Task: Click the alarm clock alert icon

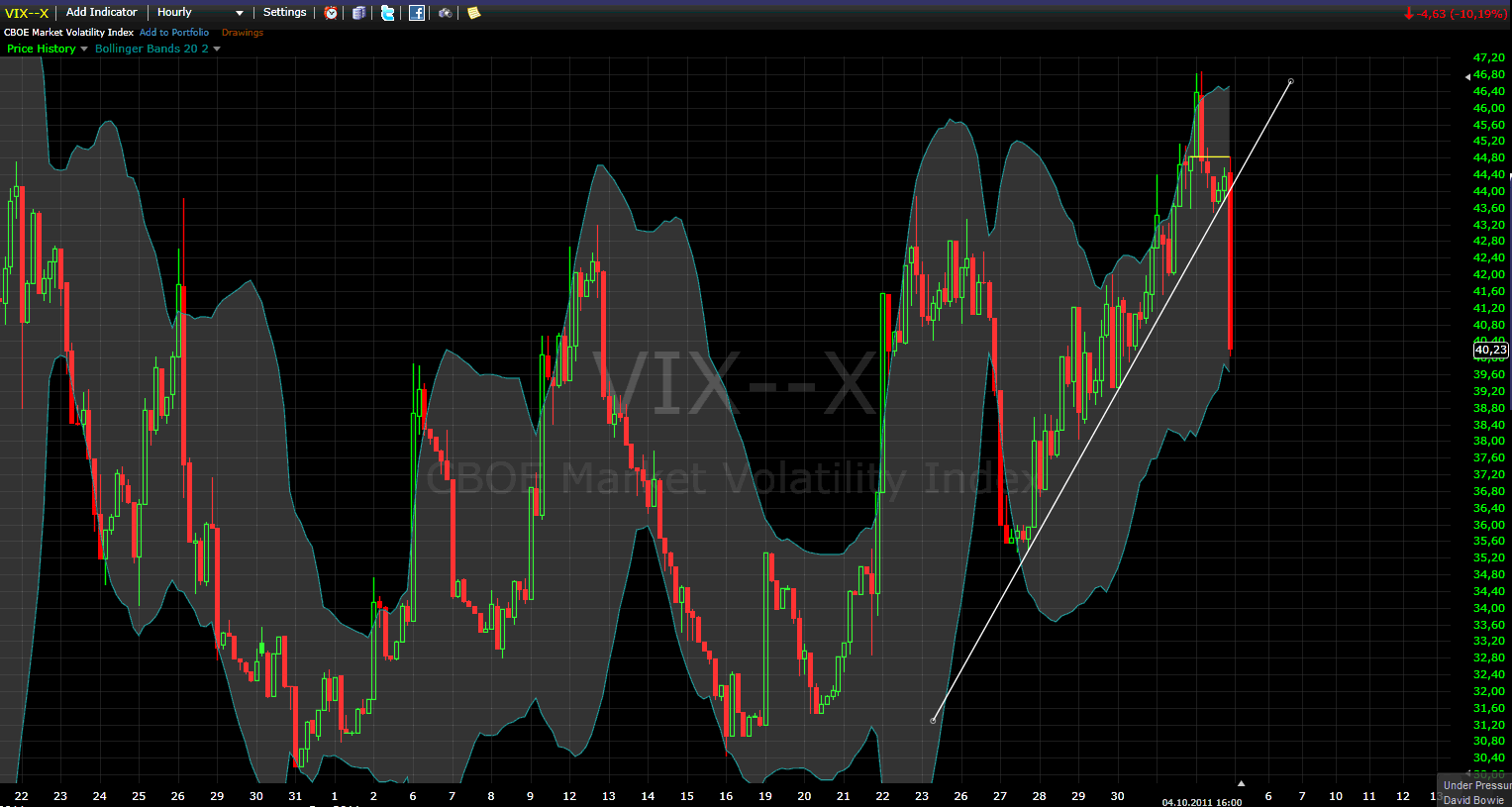Action: click(x=331, y=13)
